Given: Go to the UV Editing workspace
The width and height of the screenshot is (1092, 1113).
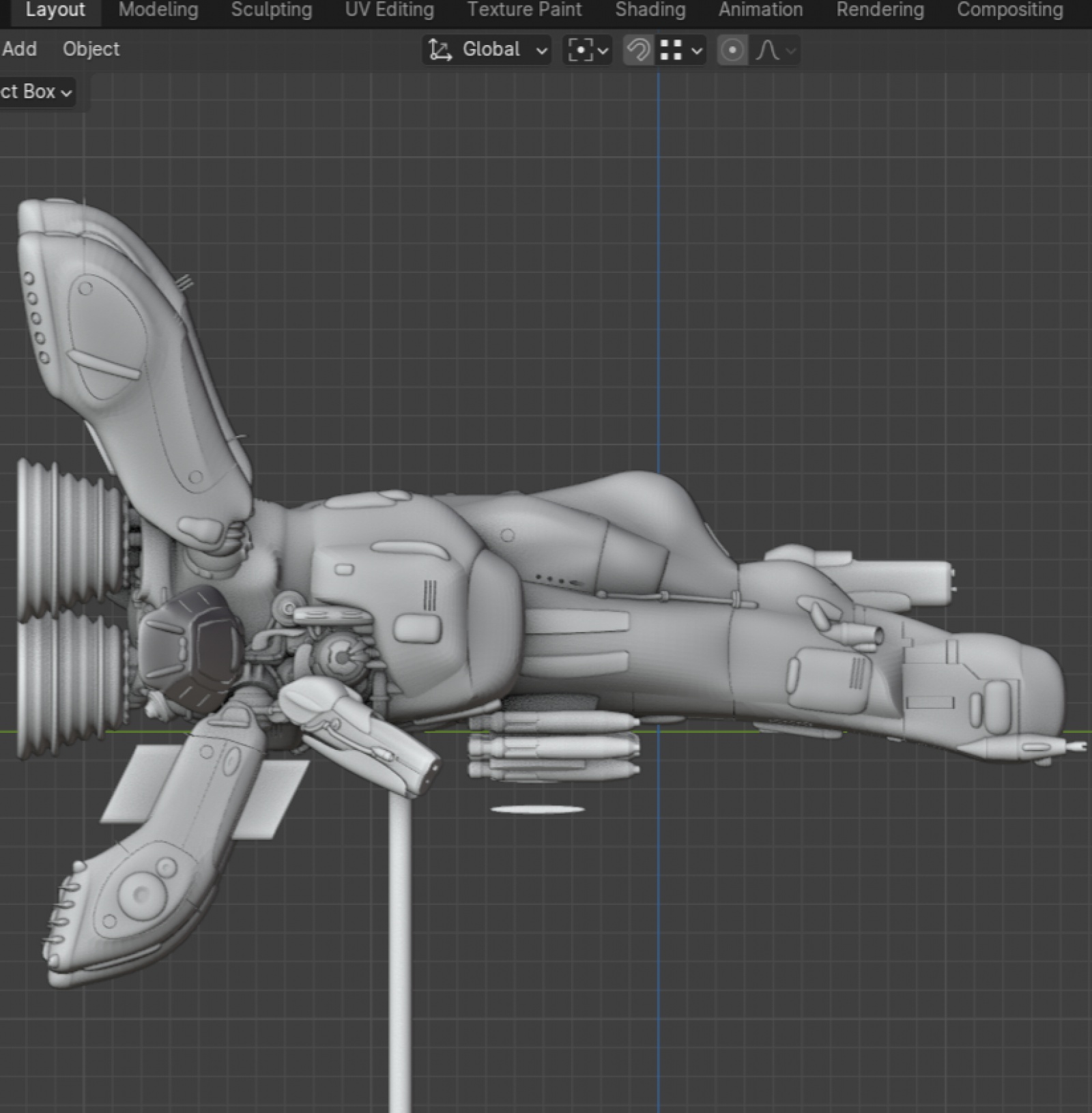Looking at the screenshot, I should tap(389, 10).
